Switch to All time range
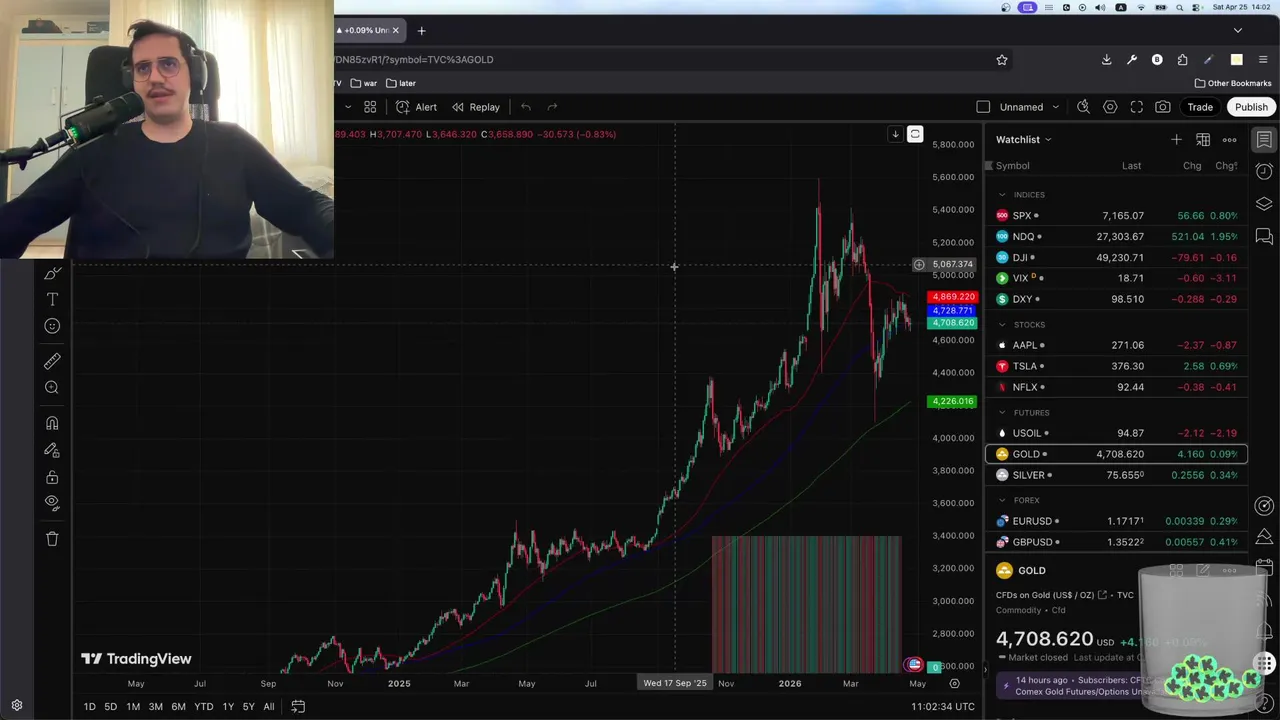The height and width of the screenshot is (720, 1280). pos(268,707)
